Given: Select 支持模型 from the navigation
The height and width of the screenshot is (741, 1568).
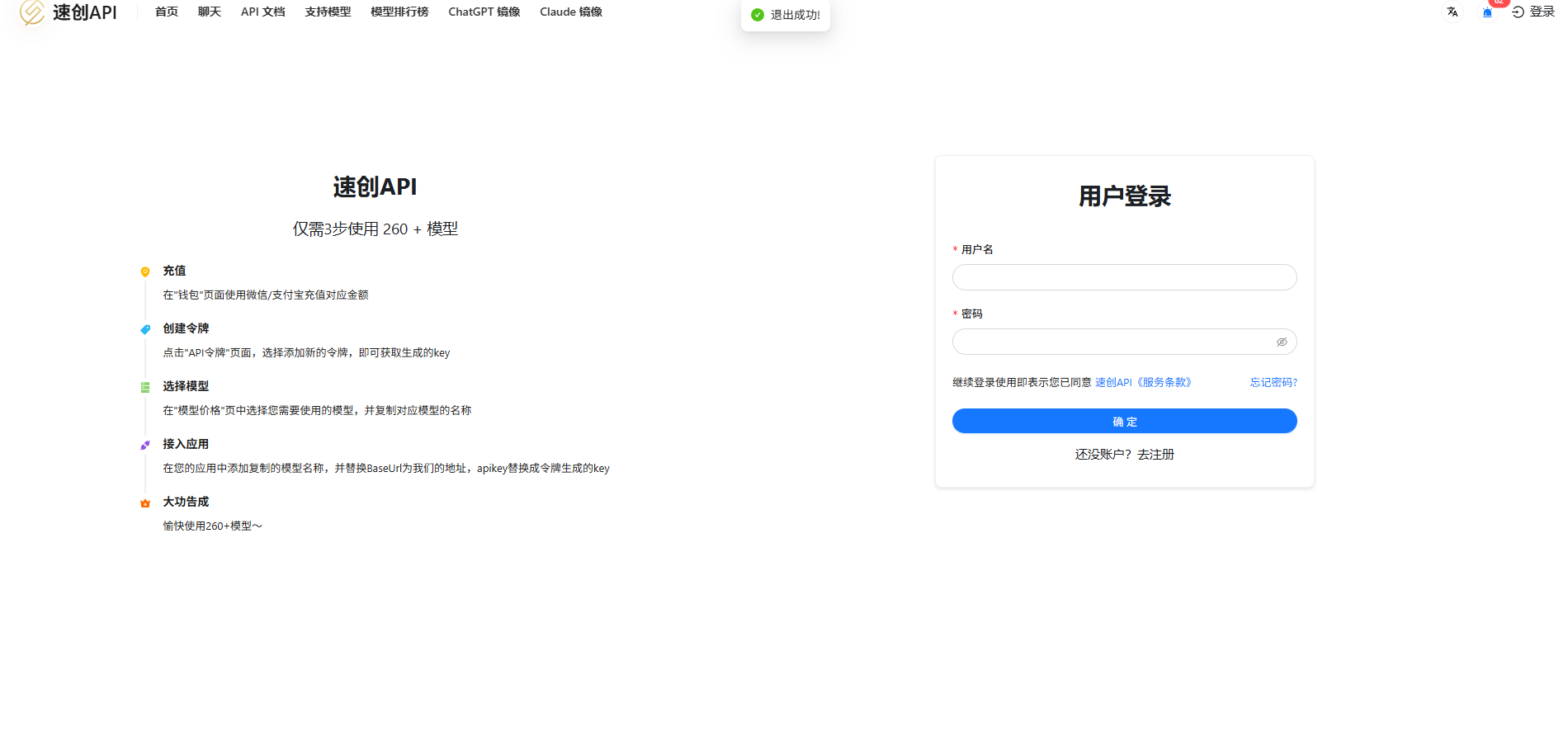Looking at the screenshot, I should tap(328, 12).
